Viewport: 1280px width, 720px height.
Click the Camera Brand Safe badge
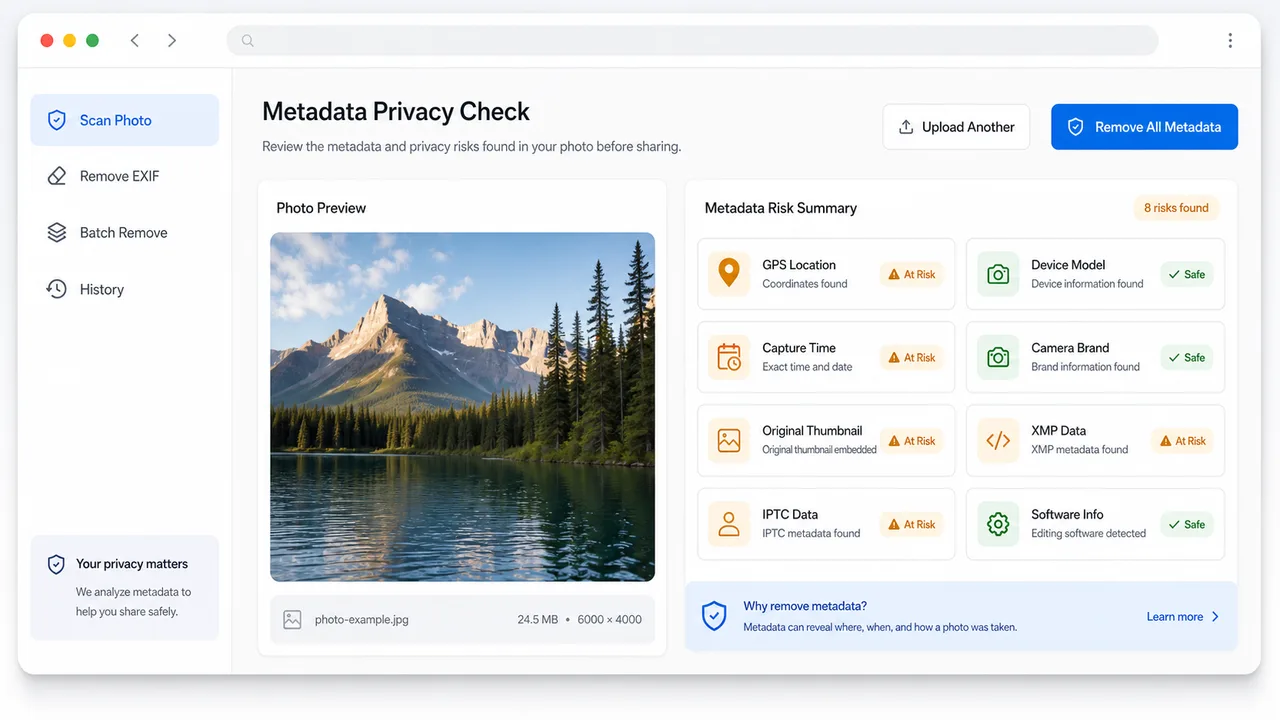click(x=1186, y=357)
